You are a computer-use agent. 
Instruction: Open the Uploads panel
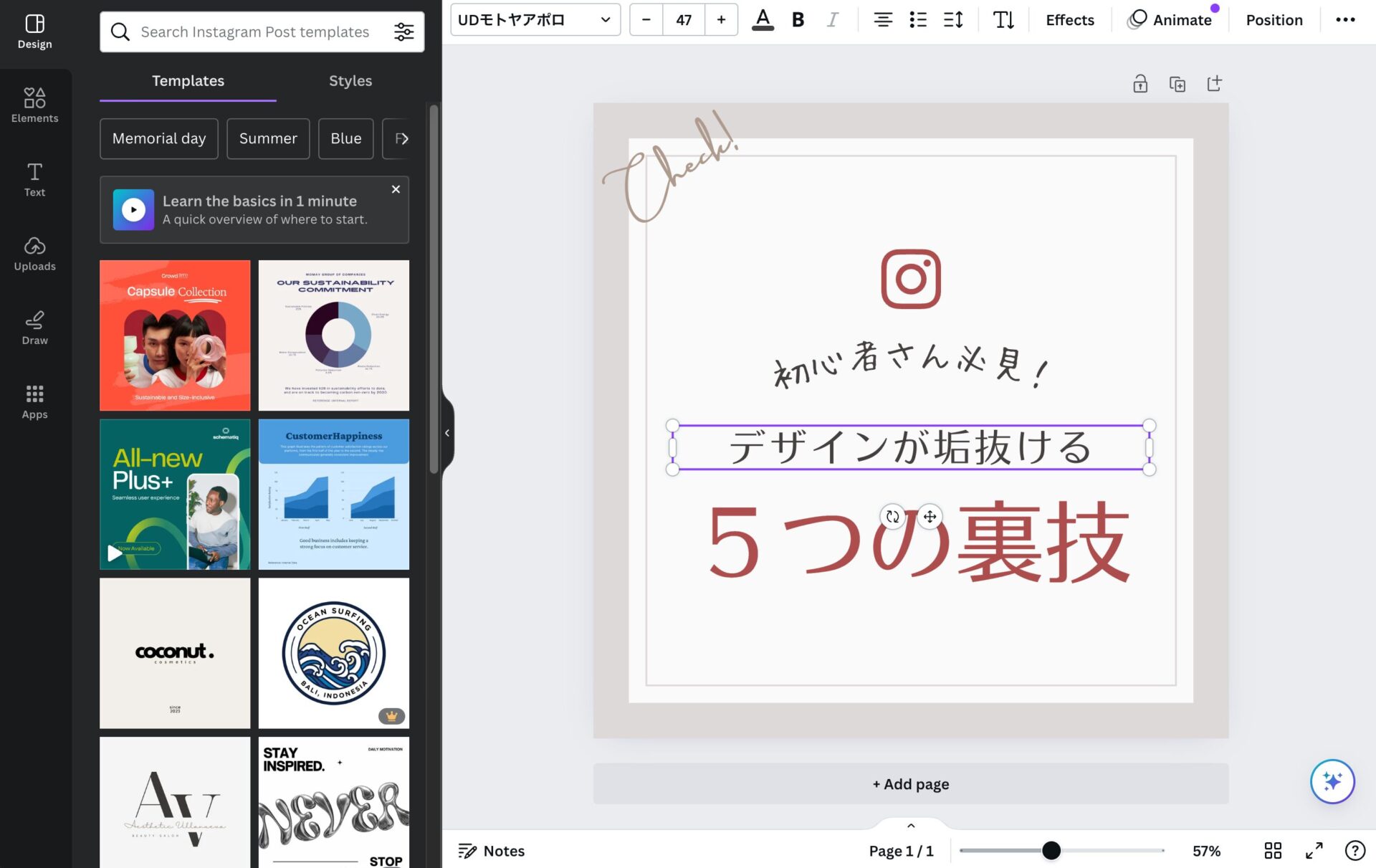34,253
